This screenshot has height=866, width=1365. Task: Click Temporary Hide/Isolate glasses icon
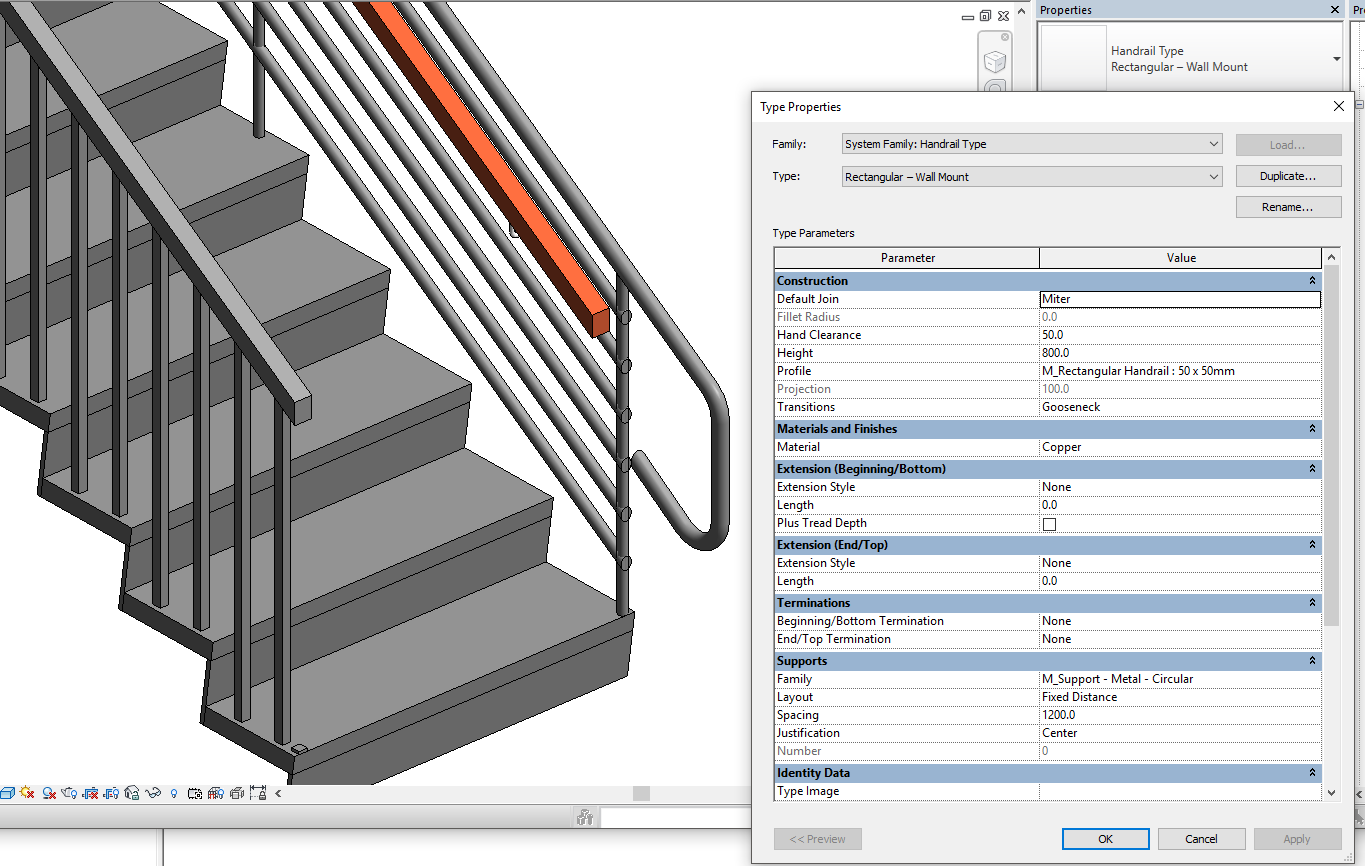pos(153,793)
